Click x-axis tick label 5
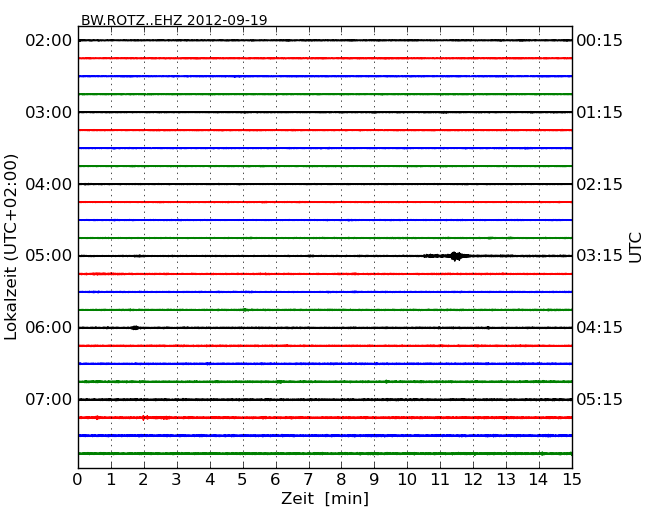 click(x=243, y=480)
